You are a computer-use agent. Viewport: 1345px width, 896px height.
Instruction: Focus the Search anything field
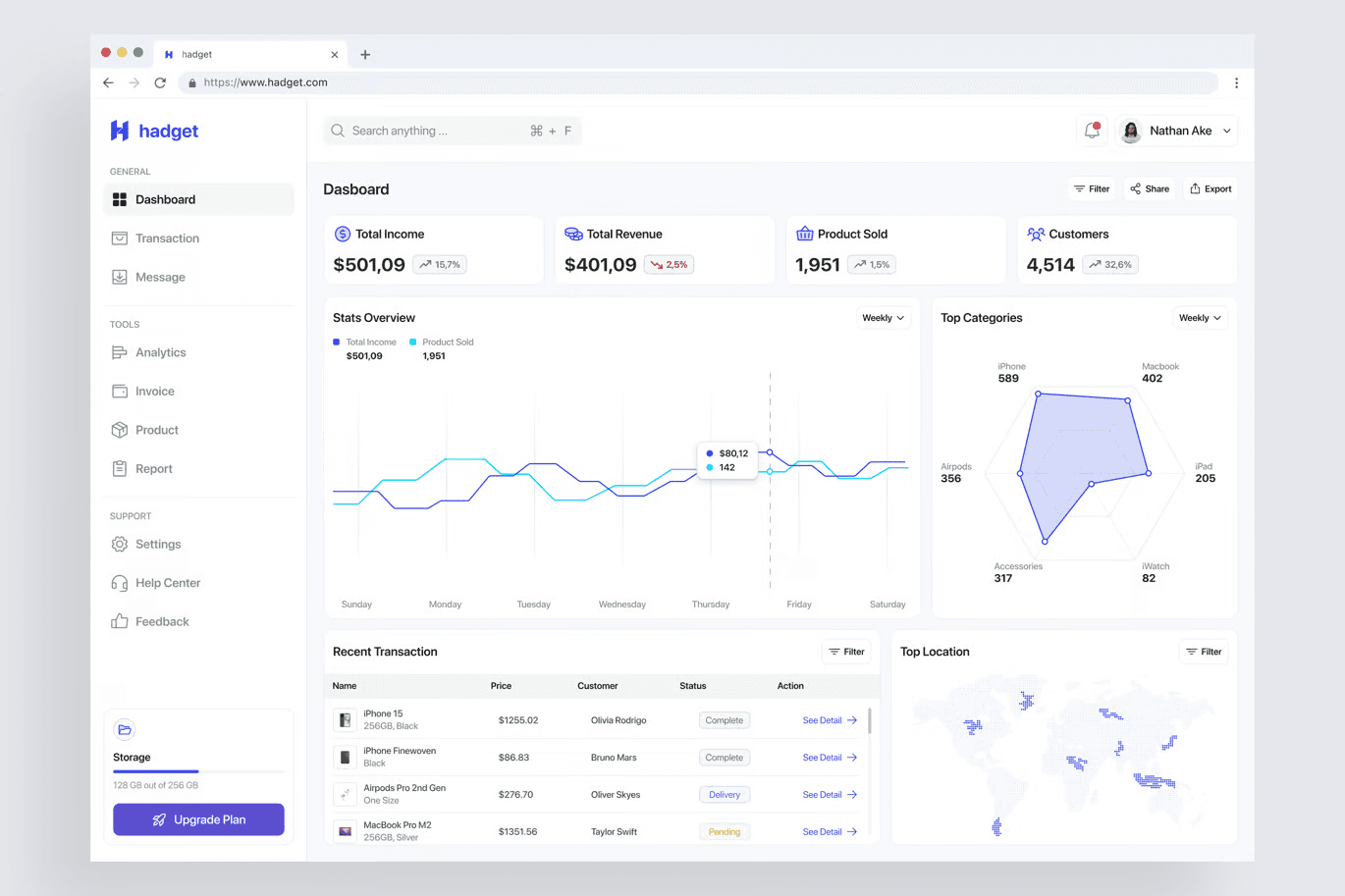[x=453, y=131]
